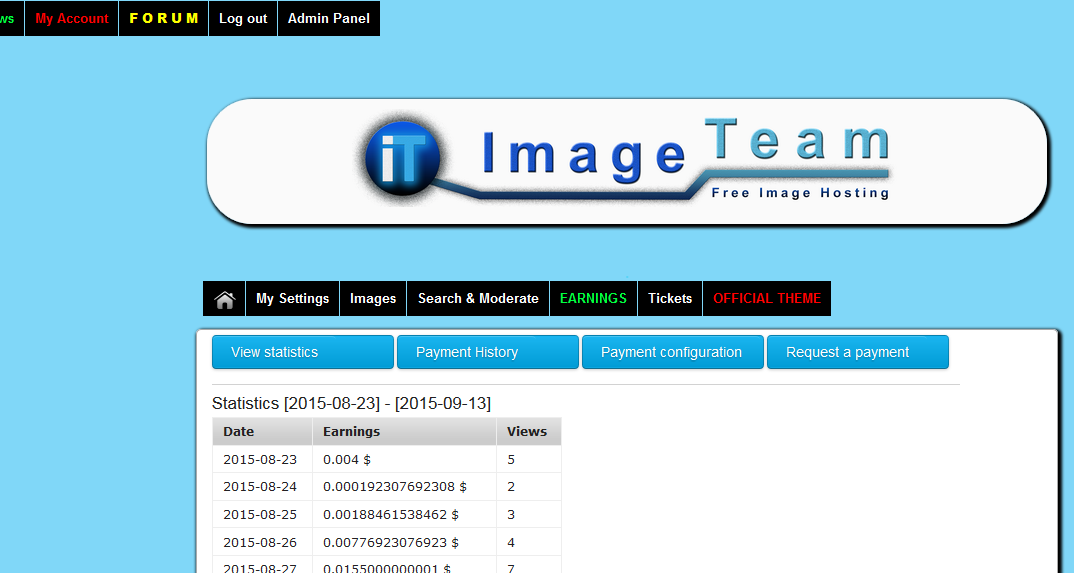Click the iT magnifier logo icon
This screenshot has width=1074, height=573.
403,155
